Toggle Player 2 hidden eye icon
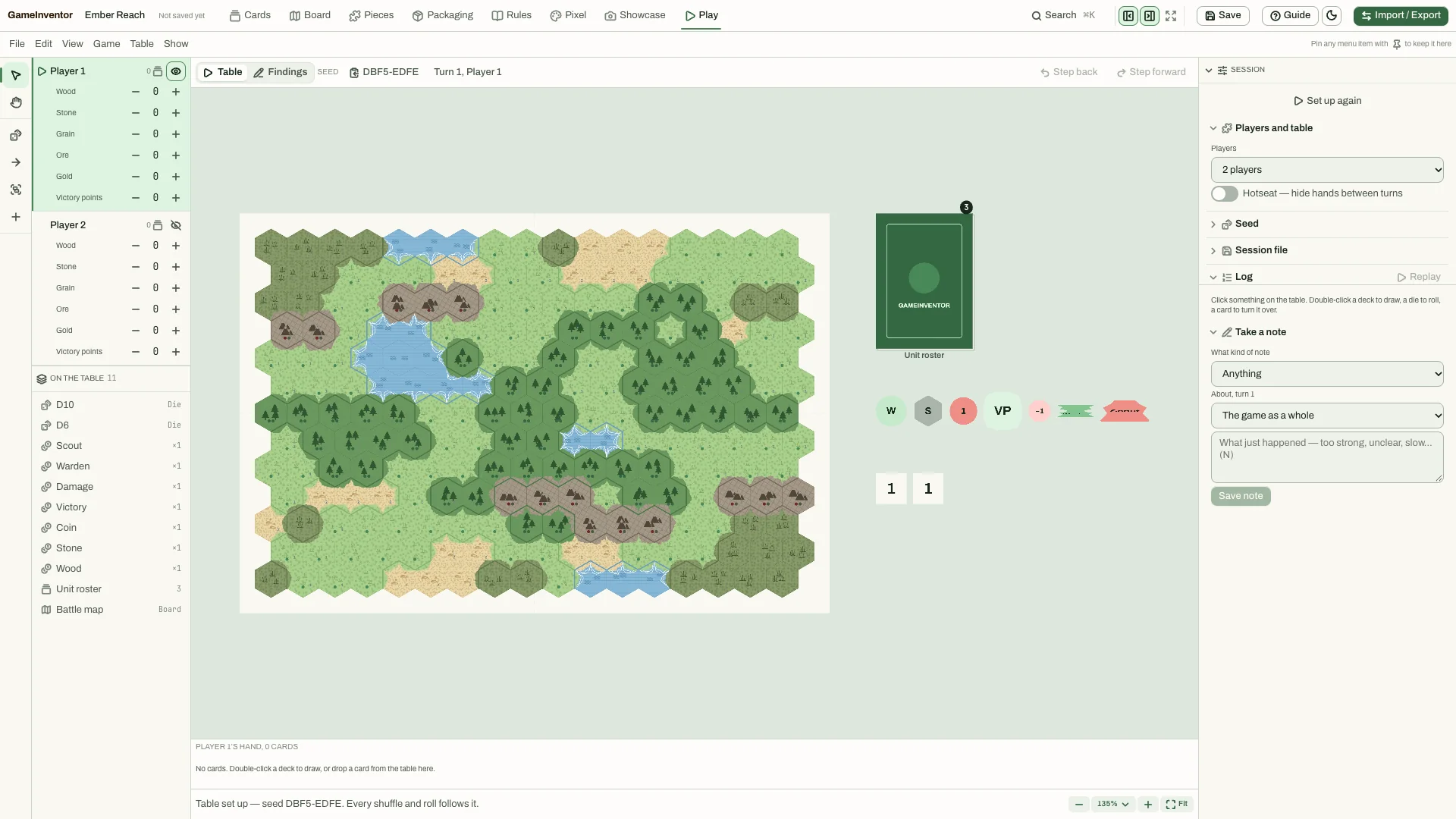1456x819 pixels. pyautogui.click(x=176, y=225)
